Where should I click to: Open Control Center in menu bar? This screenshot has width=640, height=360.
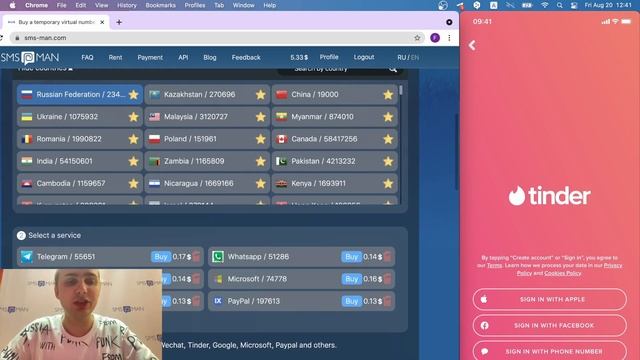(574, 5)
